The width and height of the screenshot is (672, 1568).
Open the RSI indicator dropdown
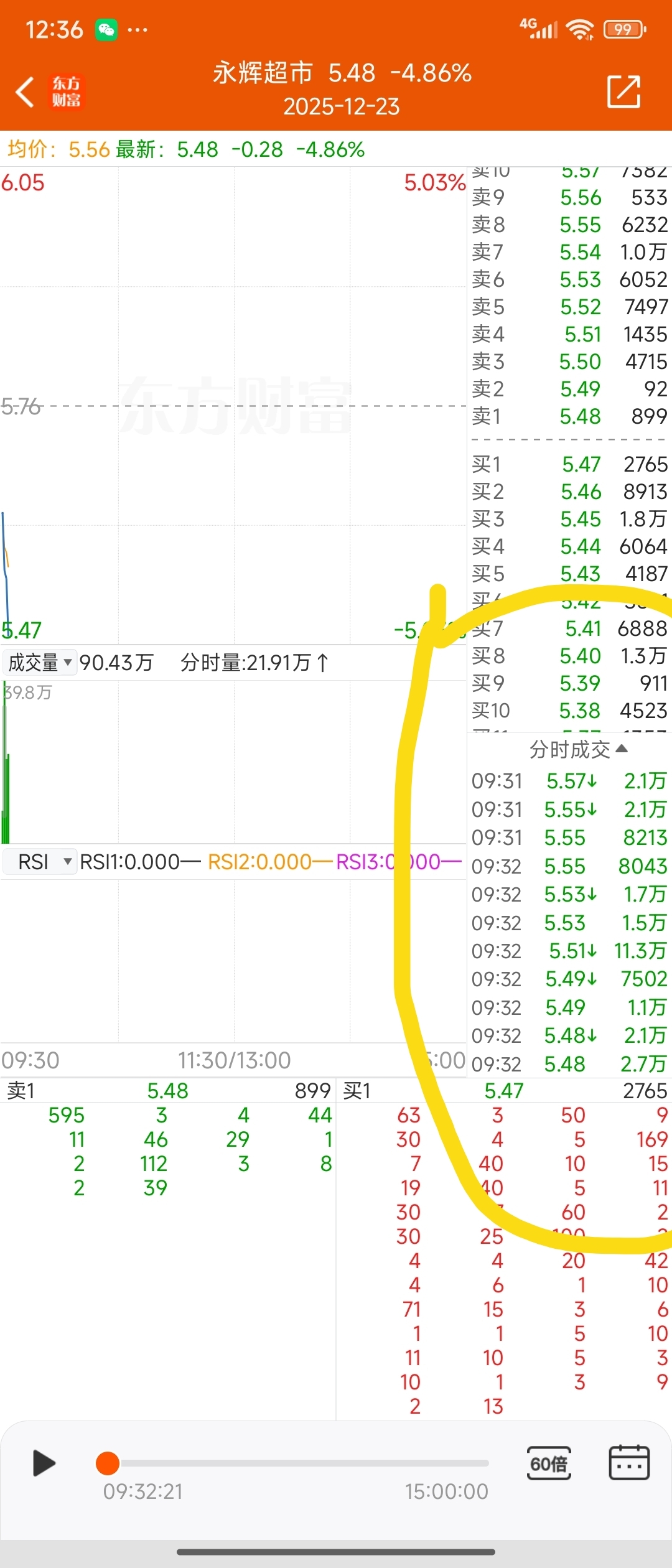click(x=40, y=862)
